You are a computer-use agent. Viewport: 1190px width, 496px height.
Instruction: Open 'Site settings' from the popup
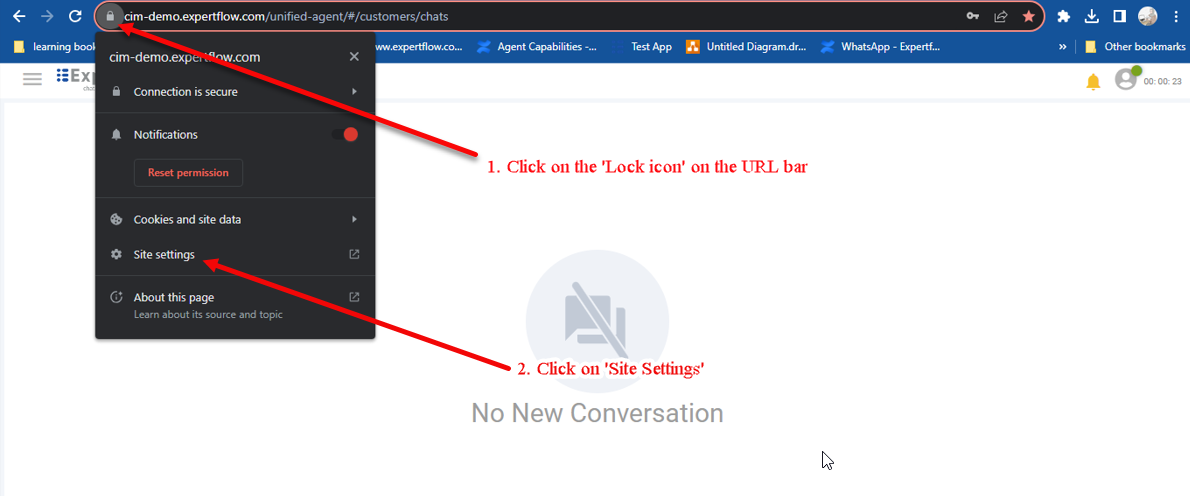pos(165,255)
